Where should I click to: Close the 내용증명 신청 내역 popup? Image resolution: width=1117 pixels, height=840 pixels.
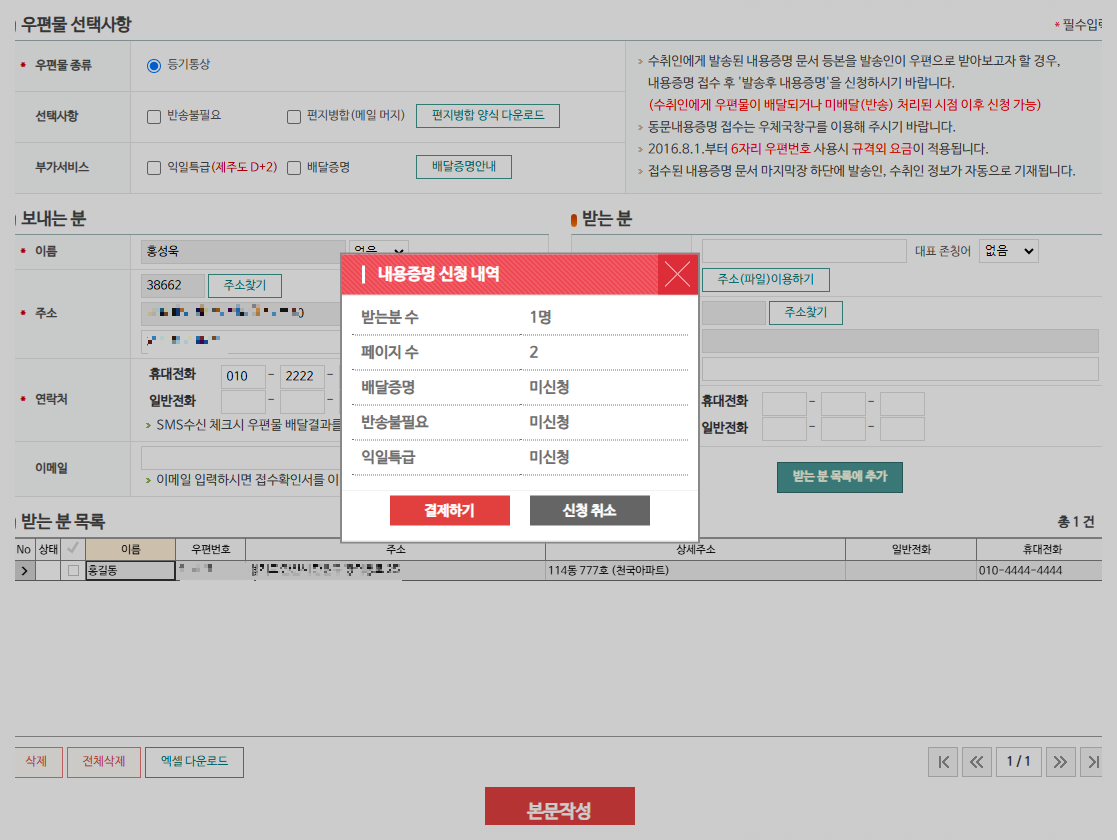(x=679, y=276)
